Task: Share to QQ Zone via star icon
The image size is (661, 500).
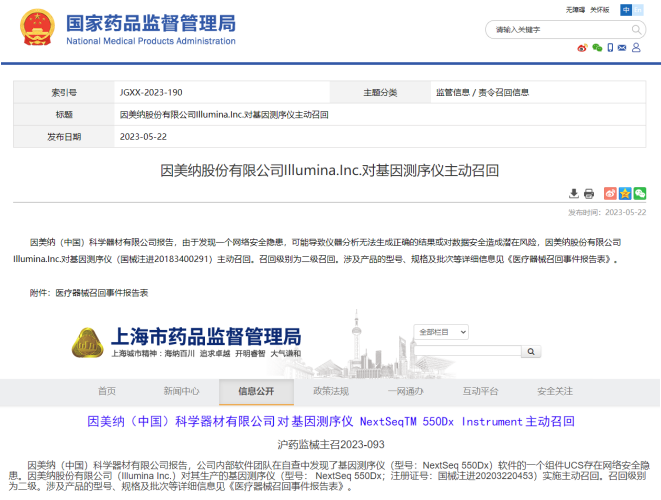Action: (x=625, y=193)
